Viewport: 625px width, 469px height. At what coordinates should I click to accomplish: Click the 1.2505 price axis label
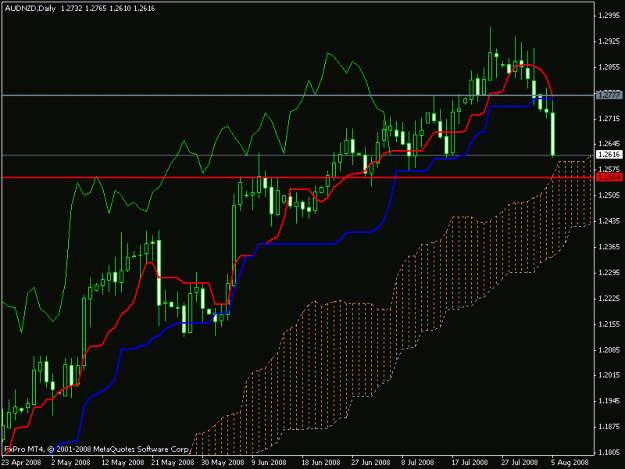point(609,195)
